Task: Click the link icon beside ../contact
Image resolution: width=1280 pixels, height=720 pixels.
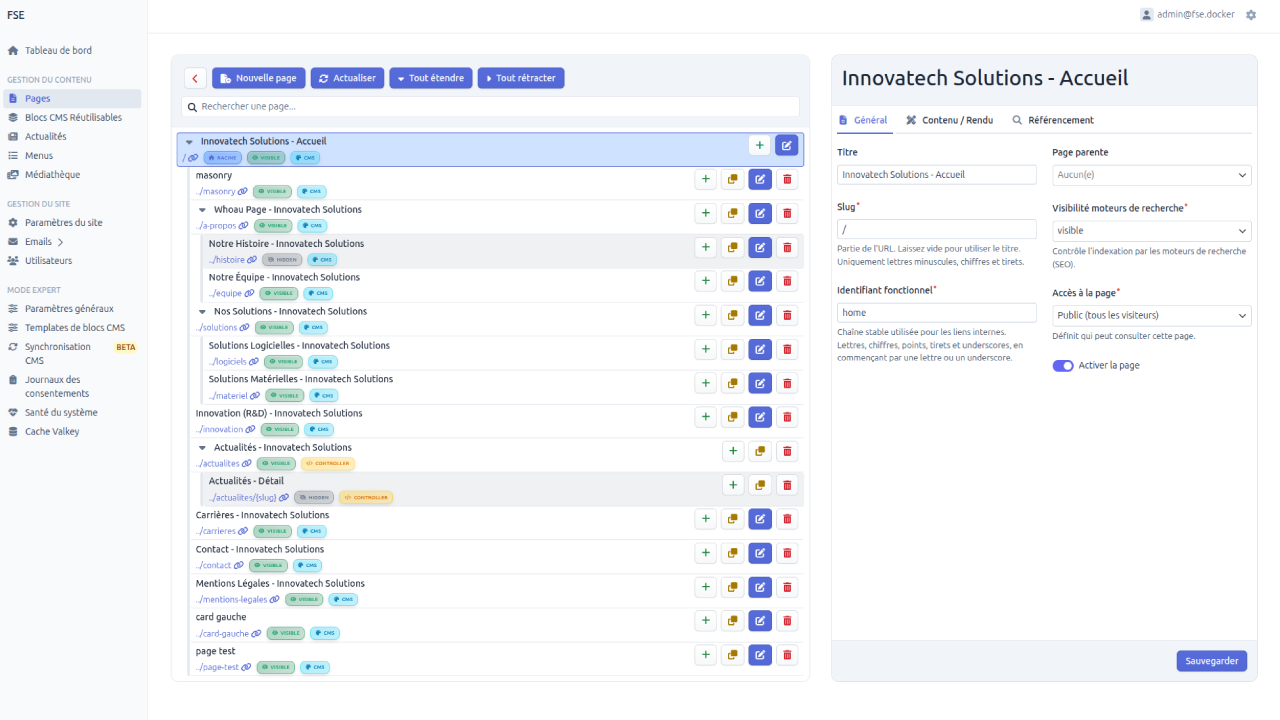Action: click(240, 565)
